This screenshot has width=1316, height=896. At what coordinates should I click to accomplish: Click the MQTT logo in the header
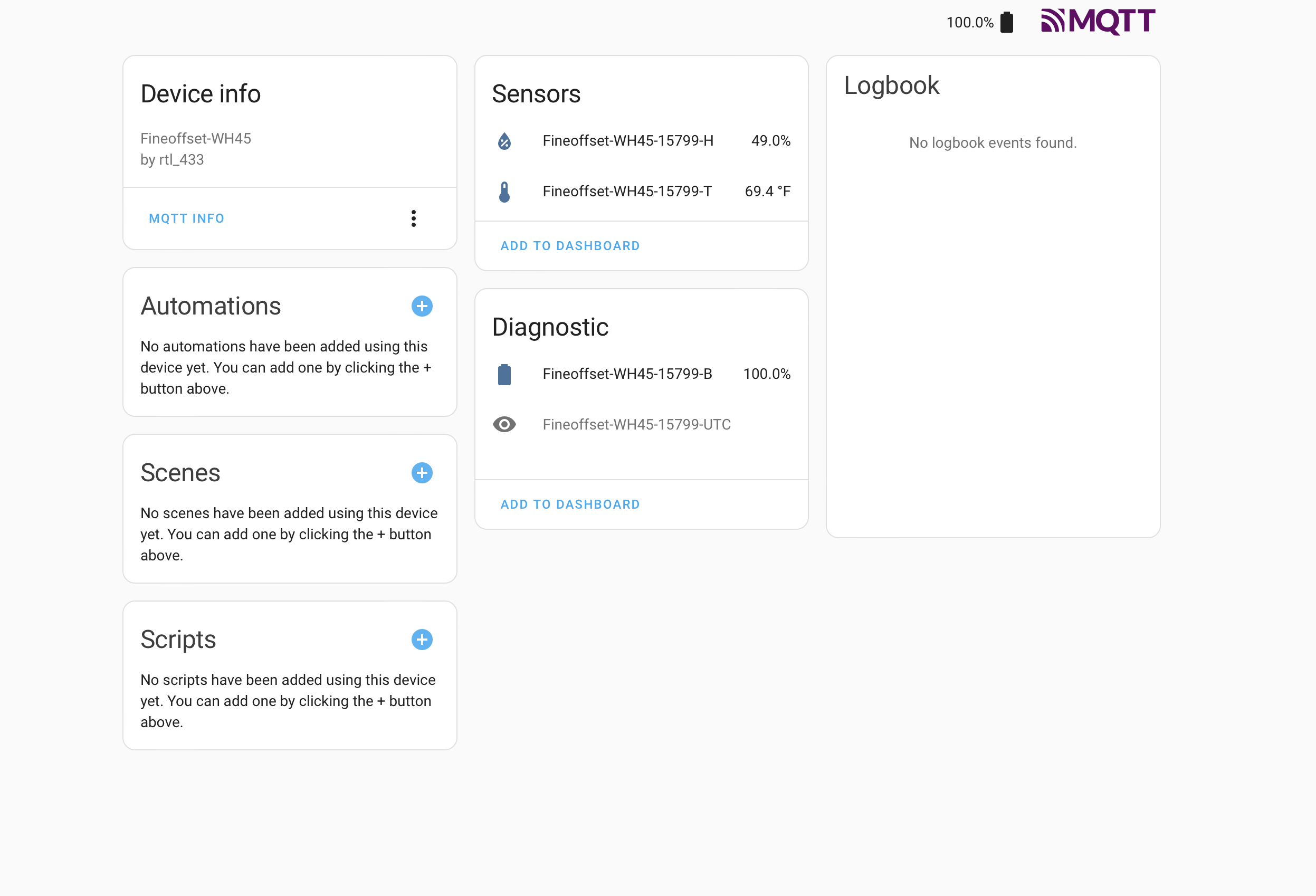(x=1097, y=21)
